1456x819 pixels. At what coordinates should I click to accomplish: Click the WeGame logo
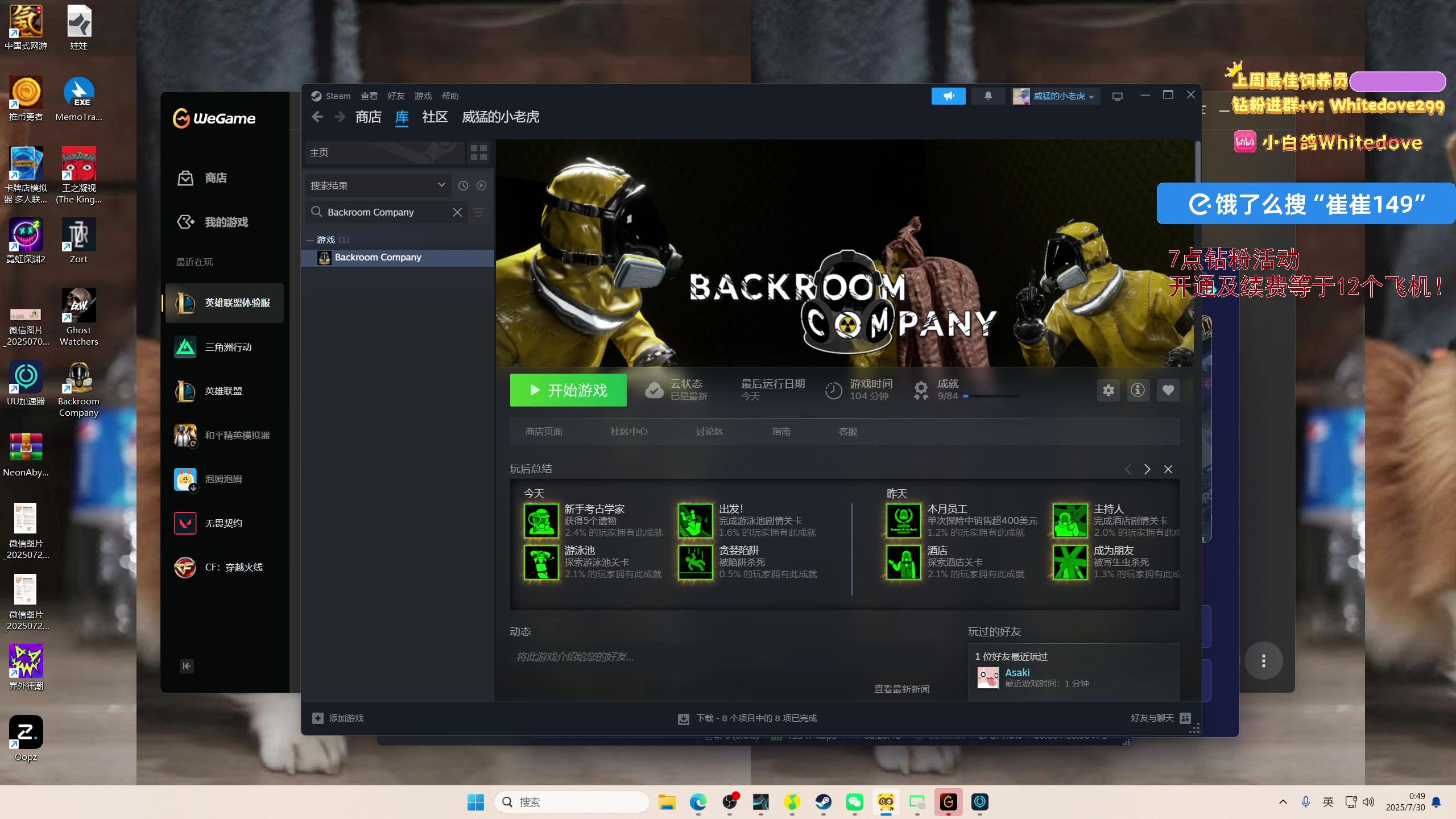point(214,118)
